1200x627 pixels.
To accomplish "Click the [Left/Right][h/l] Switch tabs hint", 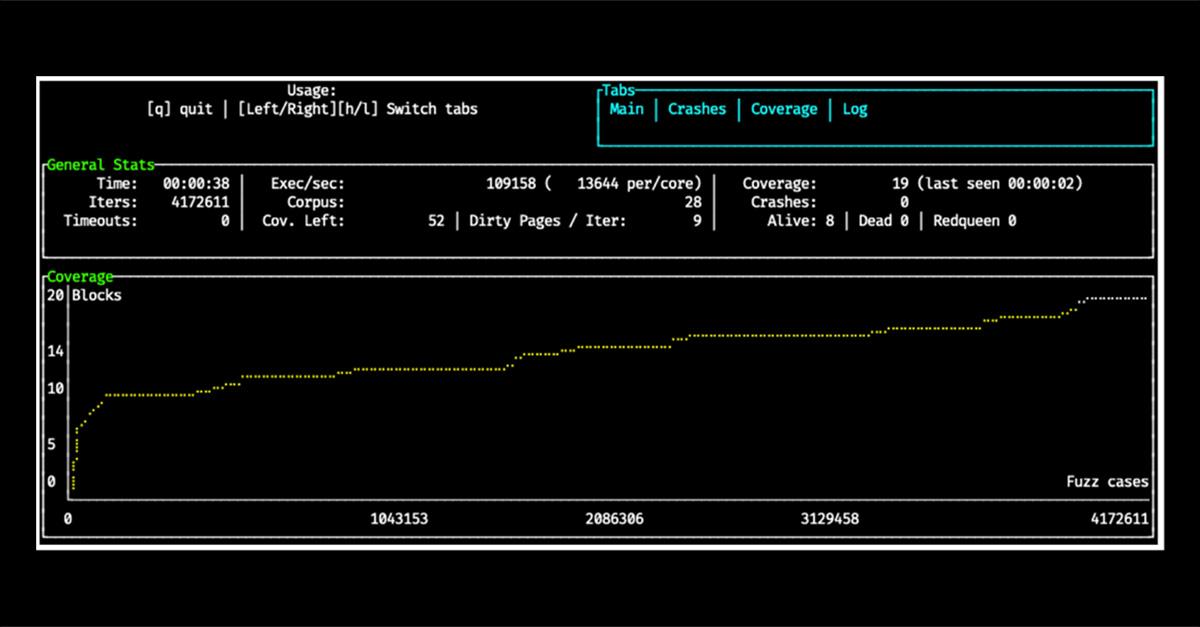I will [x=357, y=109].
